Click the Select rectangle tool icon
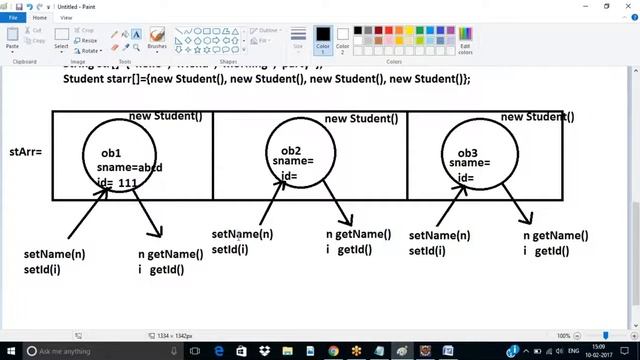The width and height of the screenshot is (640, 360). [x=62, y=34]
